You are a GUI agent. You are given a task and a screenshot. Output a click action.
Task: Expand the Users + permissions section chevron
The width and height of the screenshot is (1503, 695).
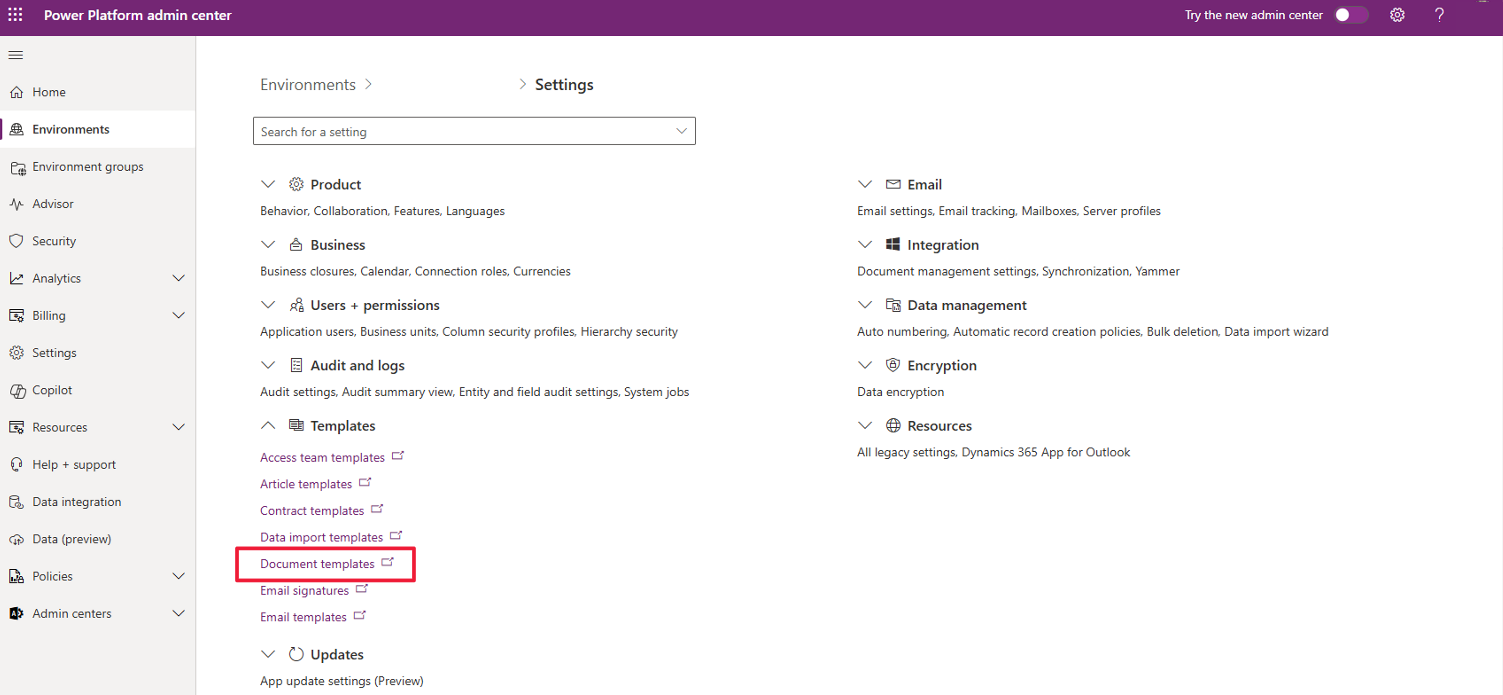pos(267,305)
